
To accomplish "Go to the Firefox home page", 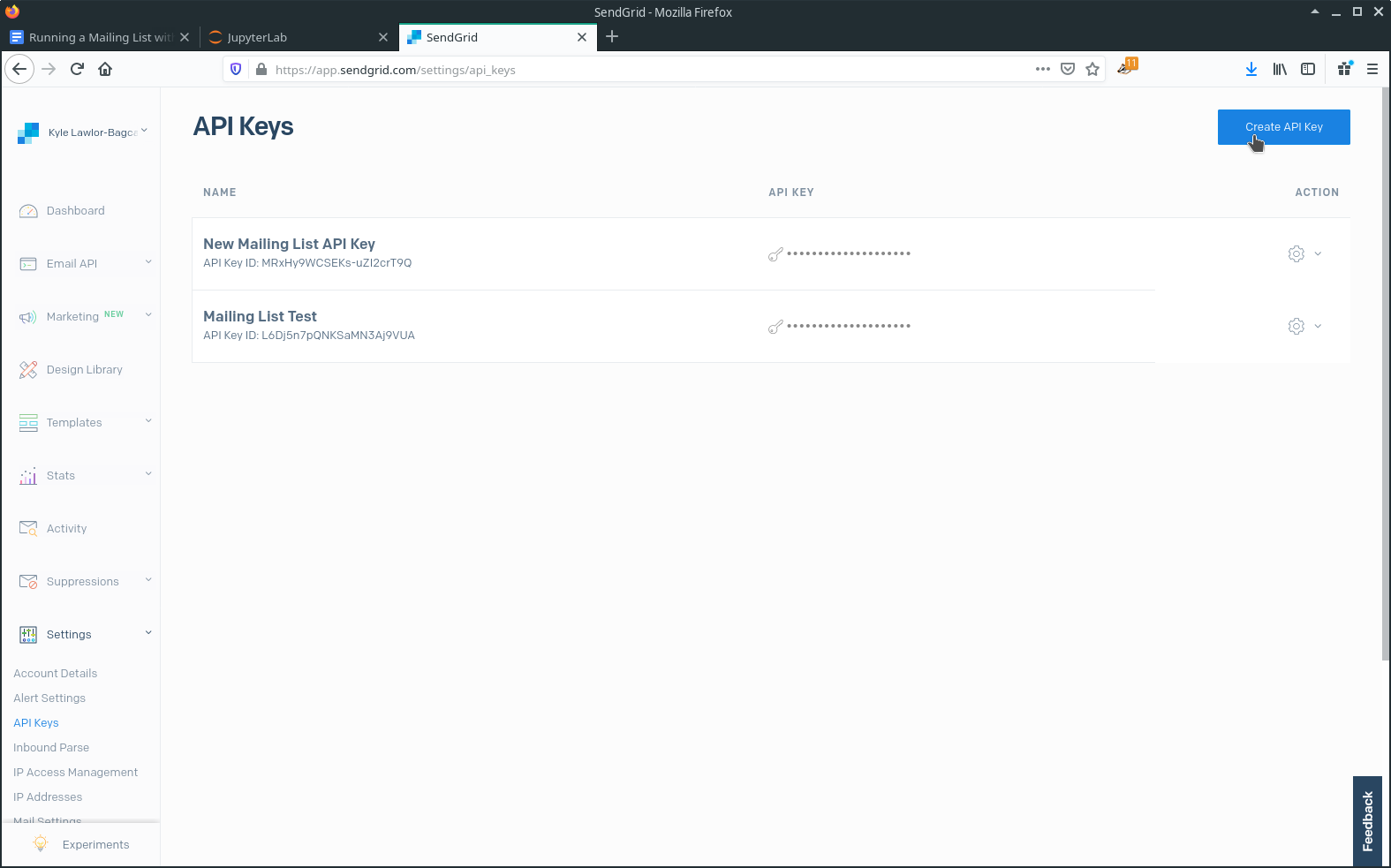I will tap(105, 69).
